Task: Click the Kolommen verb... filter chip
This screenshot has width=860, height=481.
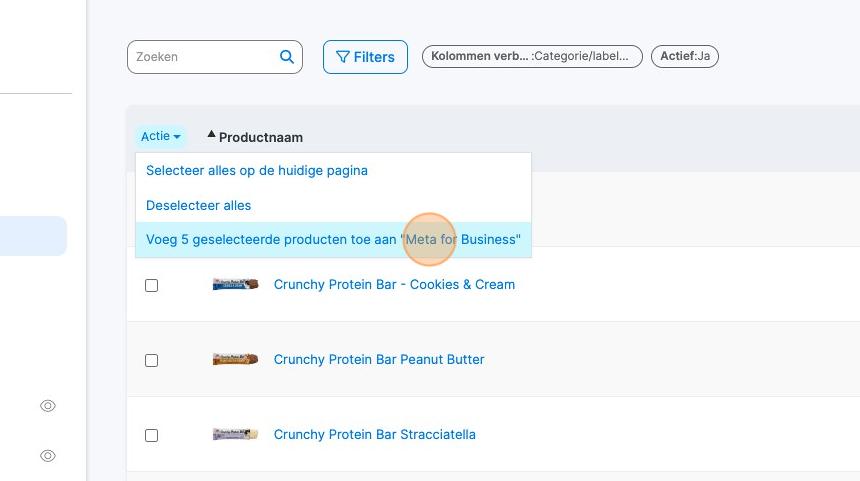Action: pos(532,57)
